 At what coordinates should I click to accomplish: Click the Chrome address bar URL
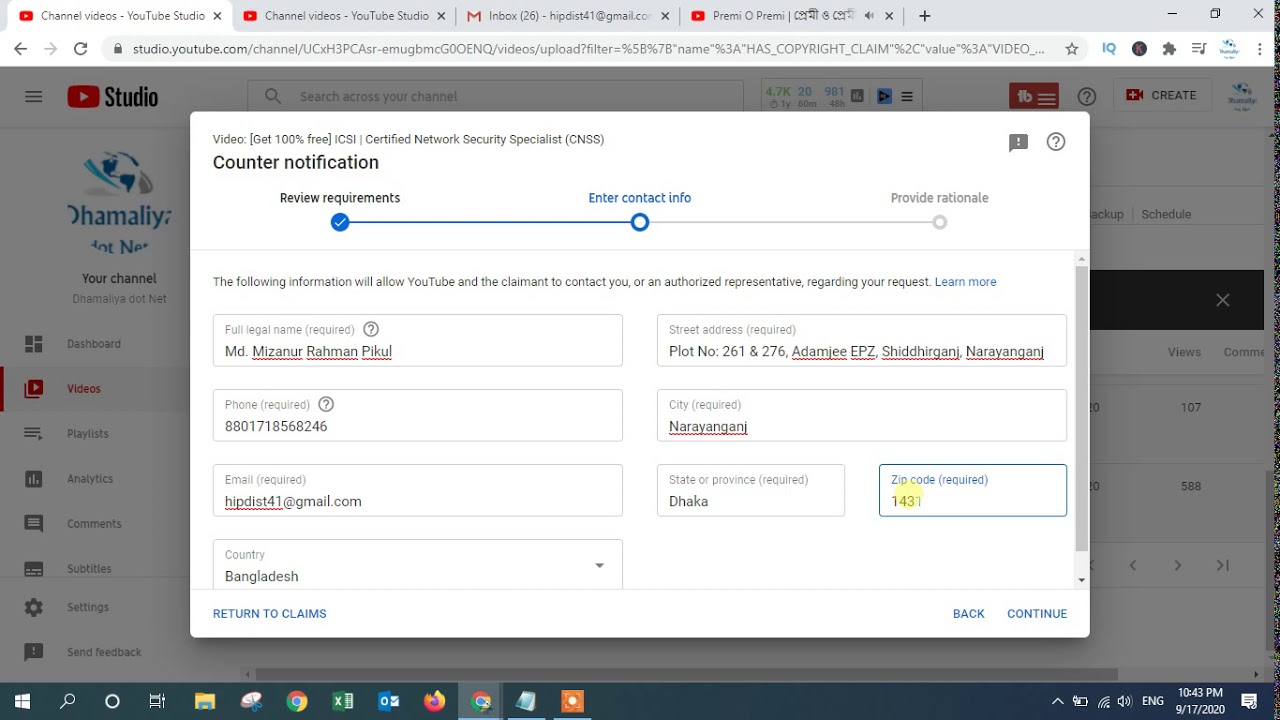588,48
